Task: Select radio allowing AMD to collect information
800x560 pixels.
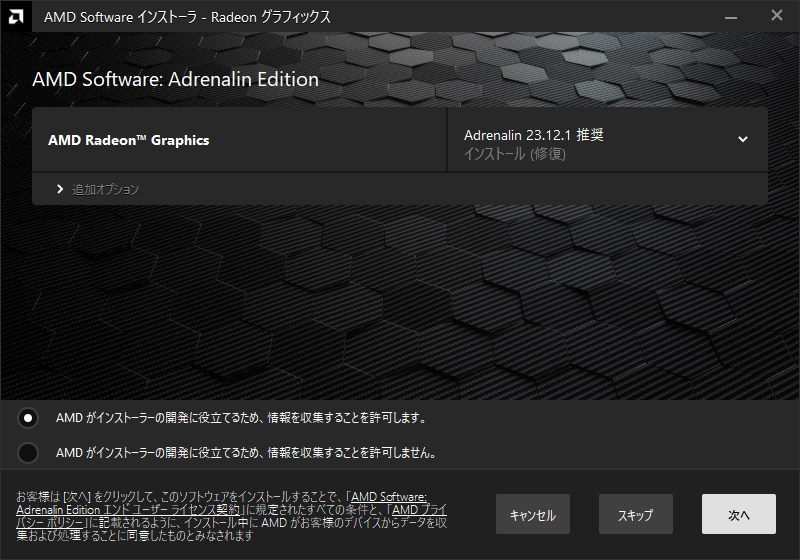Action: (28, 418)
